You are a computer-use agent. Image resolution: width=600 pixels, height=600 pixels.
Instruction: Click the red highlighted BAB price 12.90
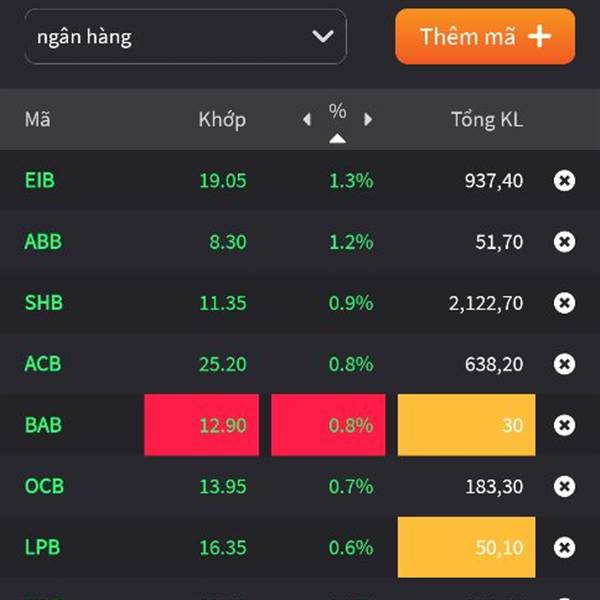[x=202, y=425]
